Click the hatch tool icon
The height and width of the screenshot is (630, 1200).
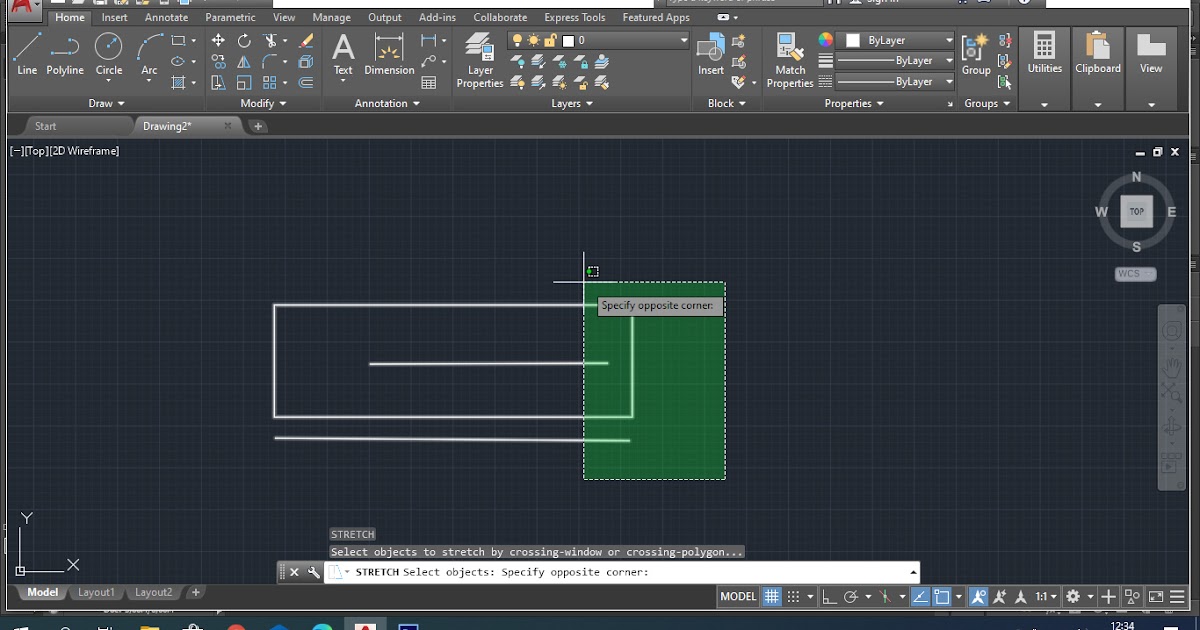tap(178, 83)
